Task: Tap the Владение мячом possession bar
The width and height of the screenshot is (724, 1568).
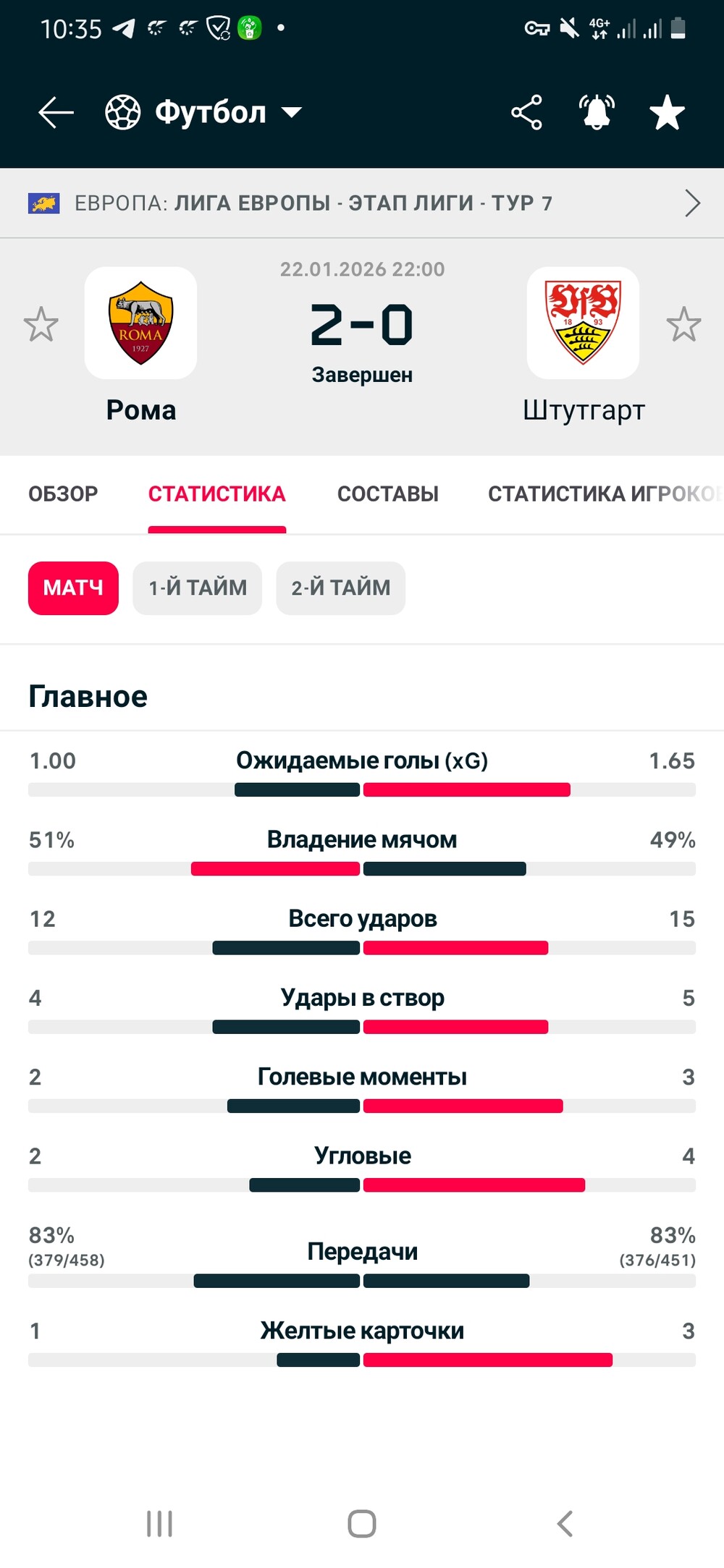Action: 362,868
